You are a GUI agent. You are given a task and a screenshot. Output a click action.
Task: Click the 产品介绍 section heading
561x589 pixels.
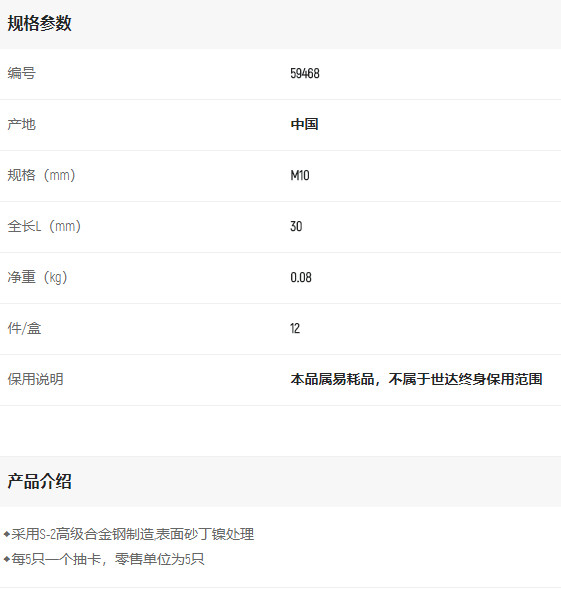(x=39, y=482)
